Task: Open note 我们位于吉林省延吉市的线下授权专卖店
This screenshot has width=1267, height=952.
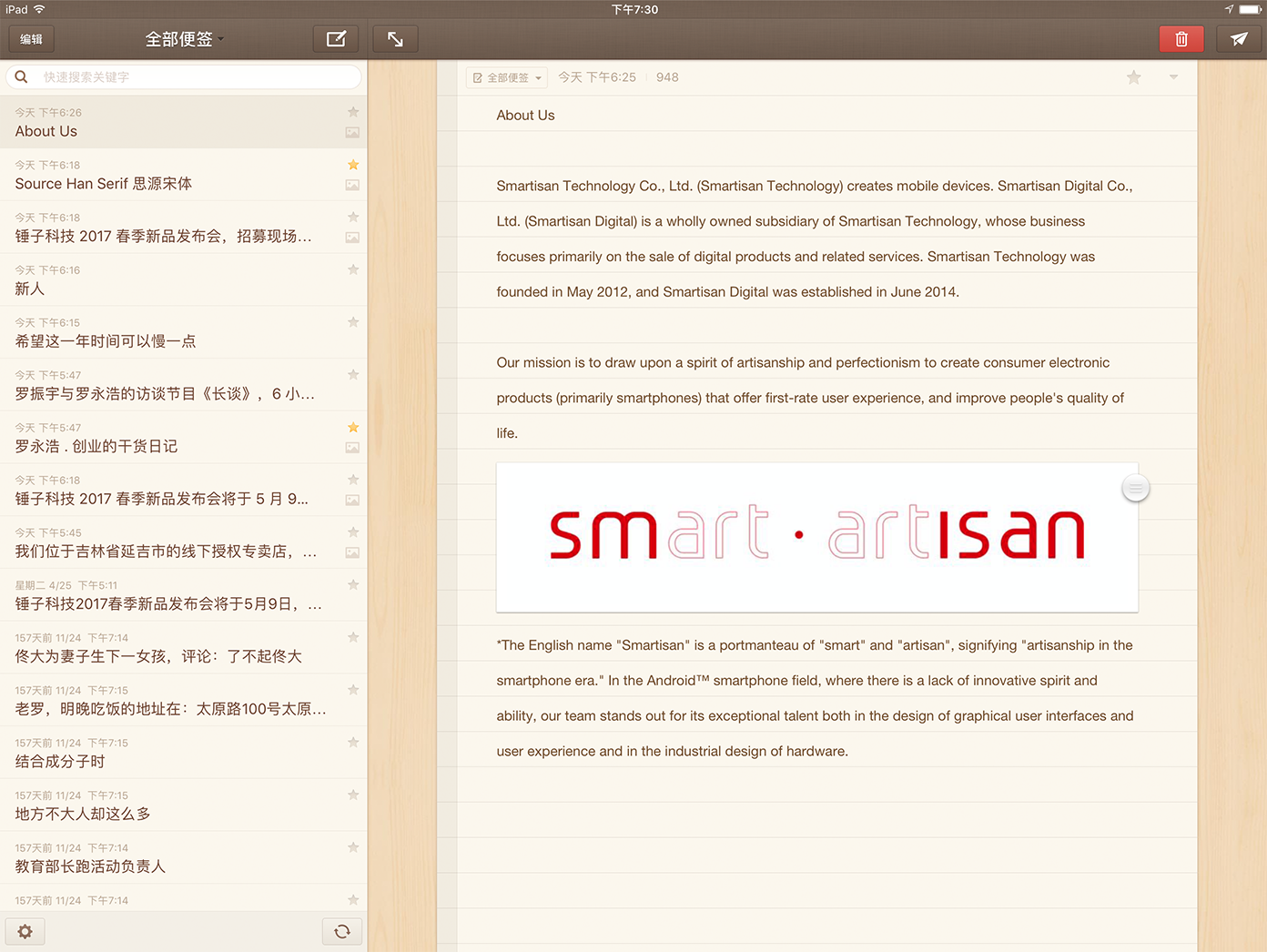Action: coord(183,542)
